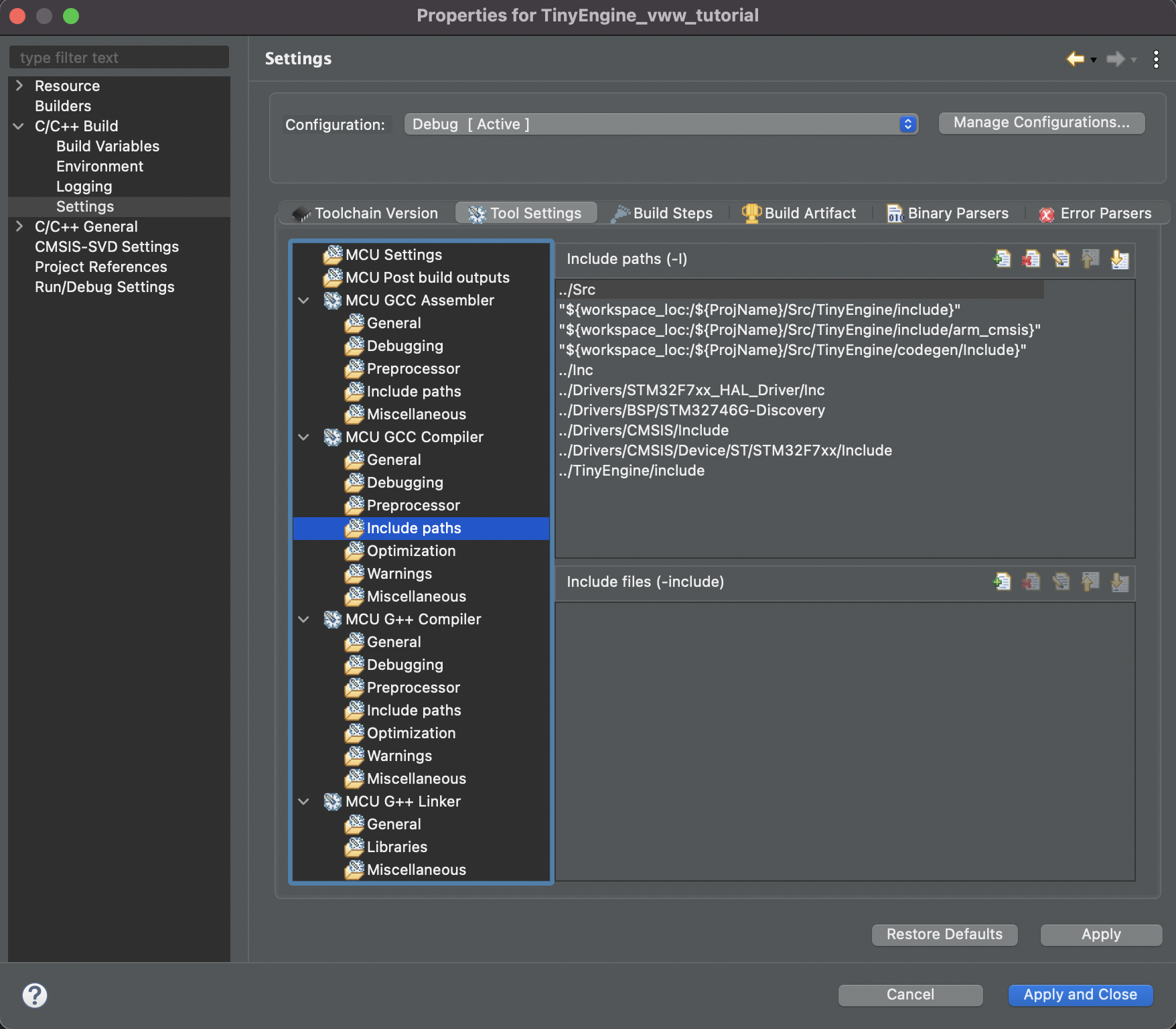1176x1029 pixels.
Task: Go back to previous properties page
Action: pos(1075,59)
